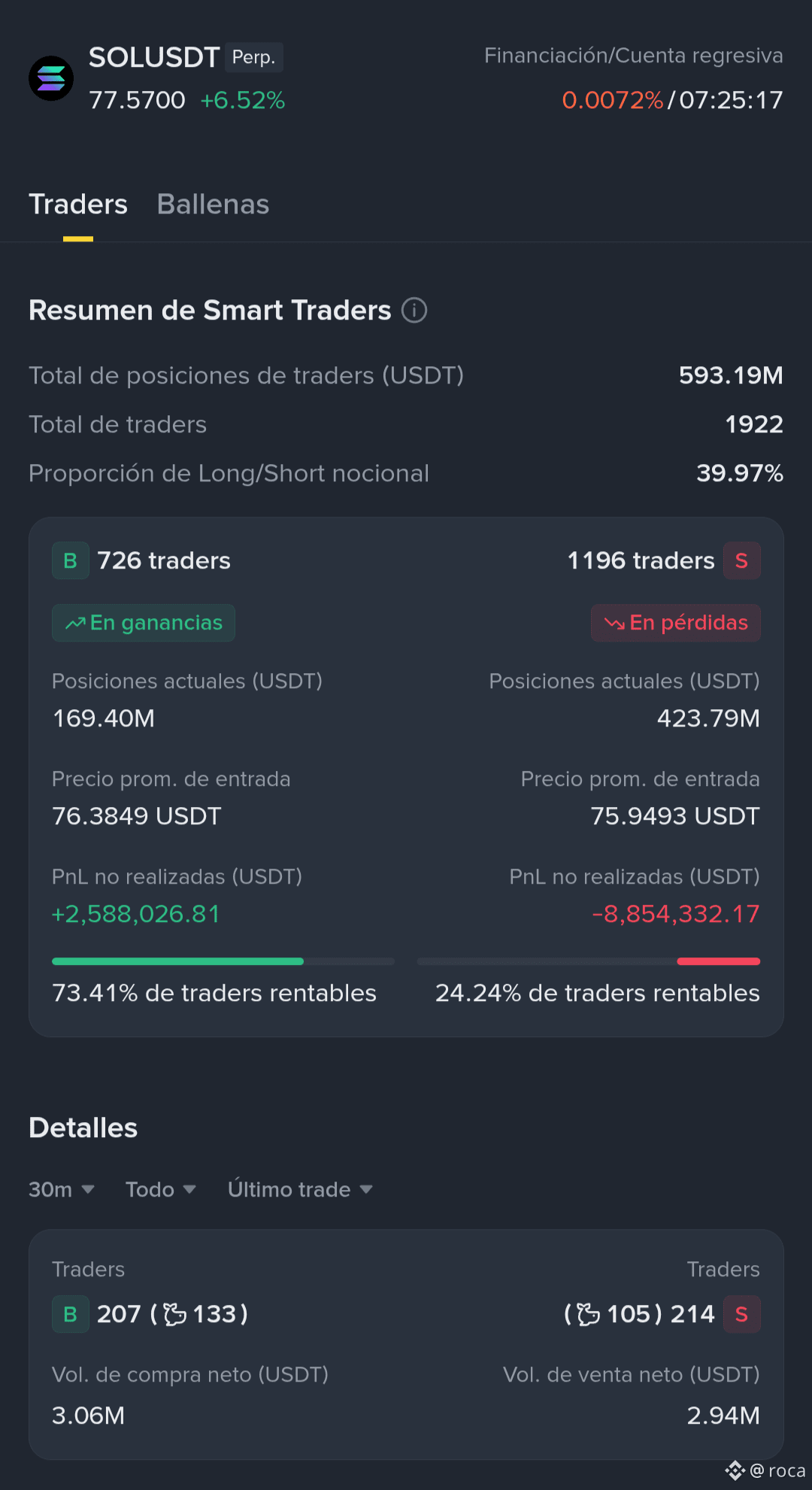Click the green B badge beside 726 traders

pyautogui.click(x=71, y=561)
